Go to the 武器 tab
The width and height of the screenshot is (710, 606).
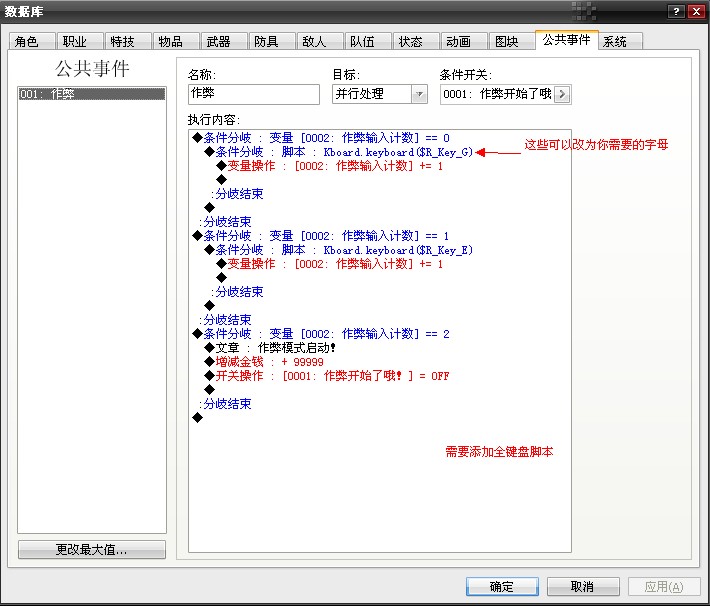[224, 41]
